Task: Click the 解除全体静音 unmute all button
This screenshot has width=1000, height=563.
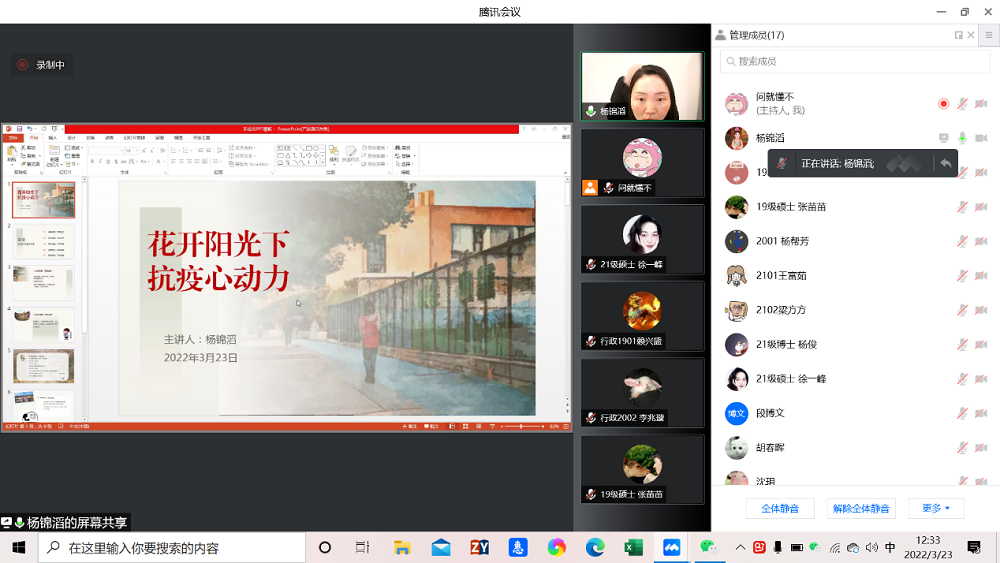Action: click(861, 508)
